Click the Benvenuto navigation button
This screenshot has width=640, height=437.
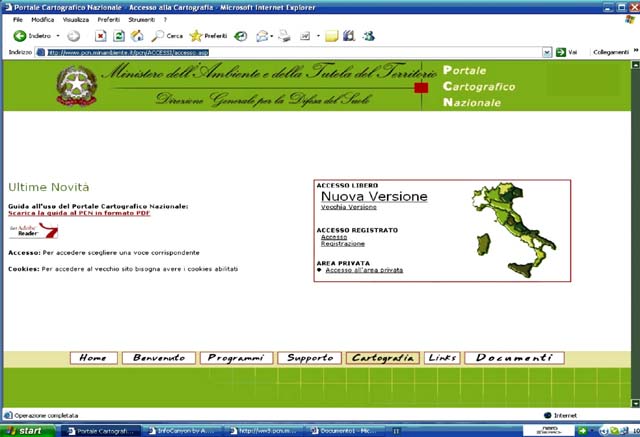click(x=159, y=358)
